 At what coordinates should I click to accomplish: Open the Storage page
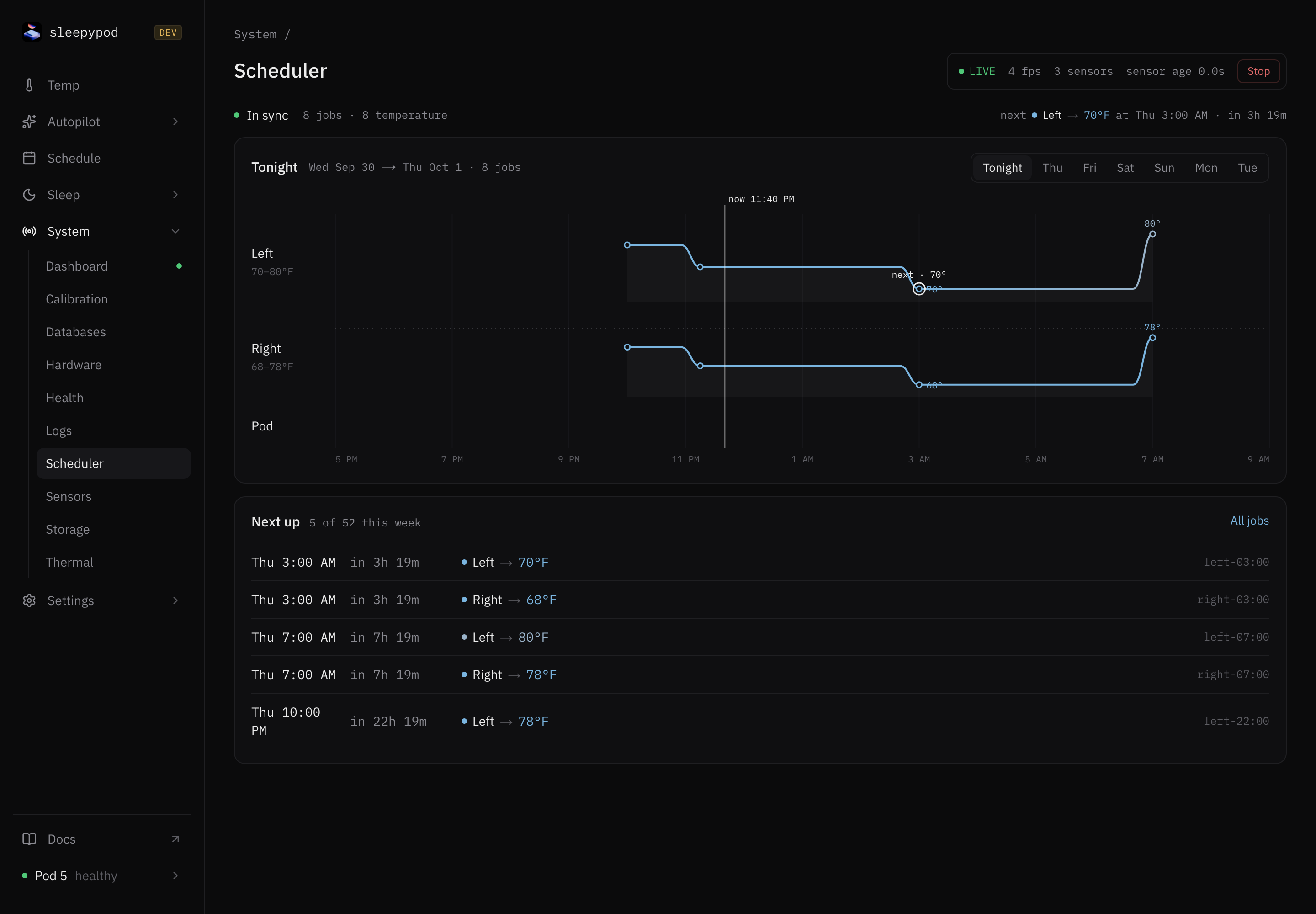coord(113,529)
